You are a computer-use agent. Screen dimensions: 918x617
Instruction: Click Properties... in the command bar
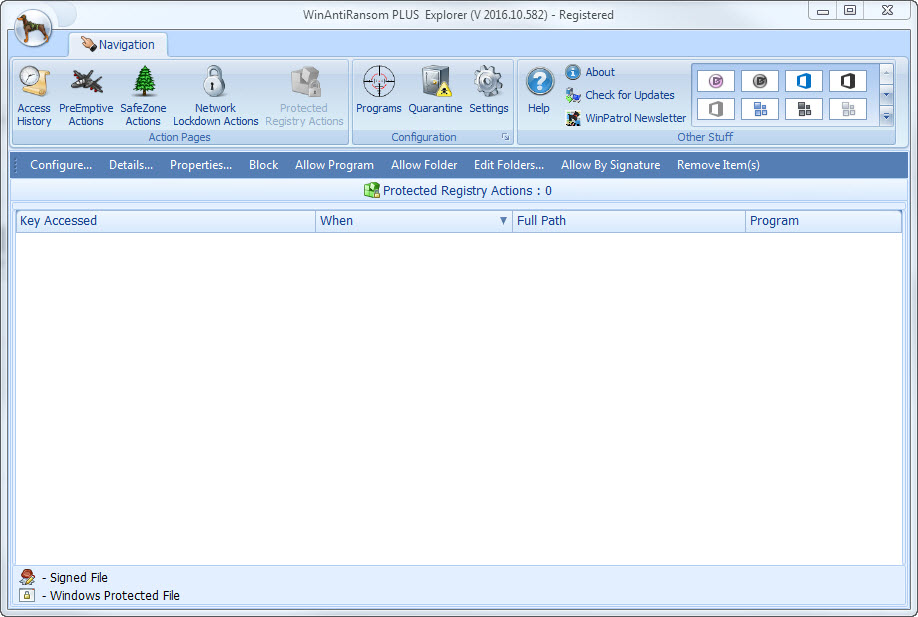pos(201,165)
